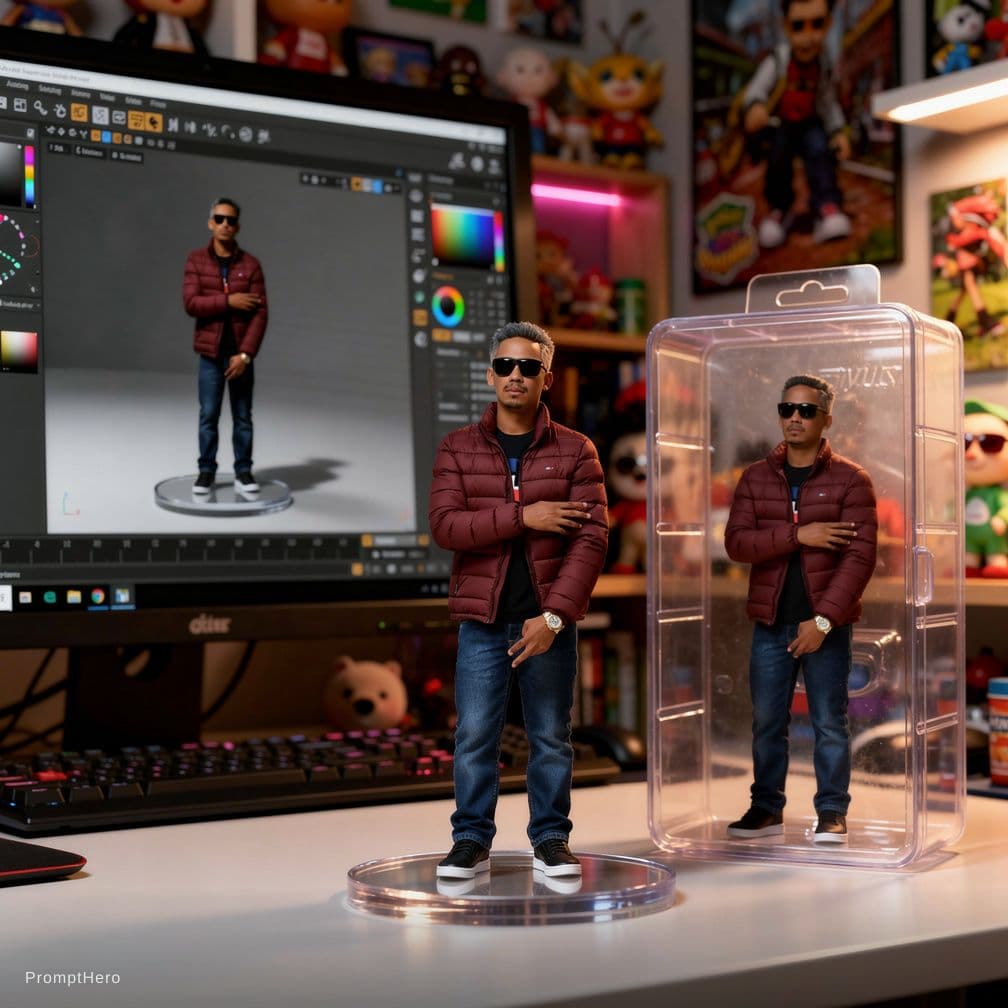Click the four-pane layout icon in the toolbar

[x=20, y=105]
